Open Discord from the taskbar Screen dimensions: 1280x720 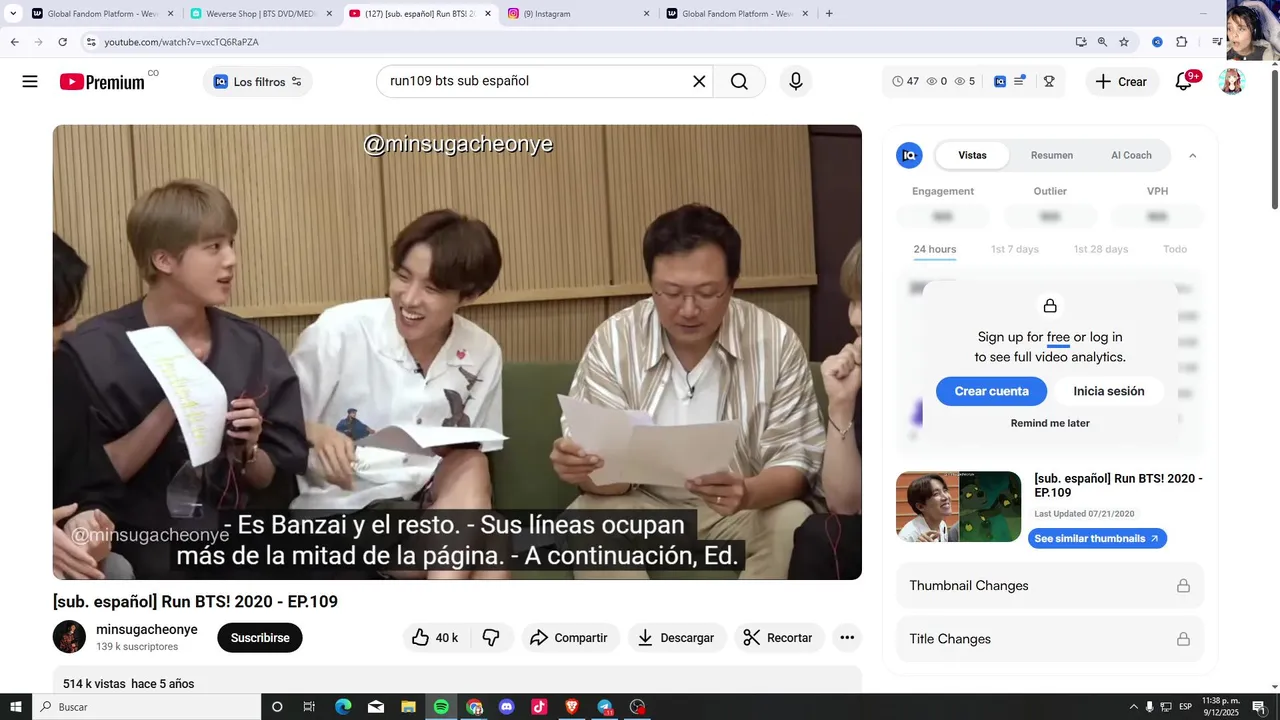(x=507, y=707)
